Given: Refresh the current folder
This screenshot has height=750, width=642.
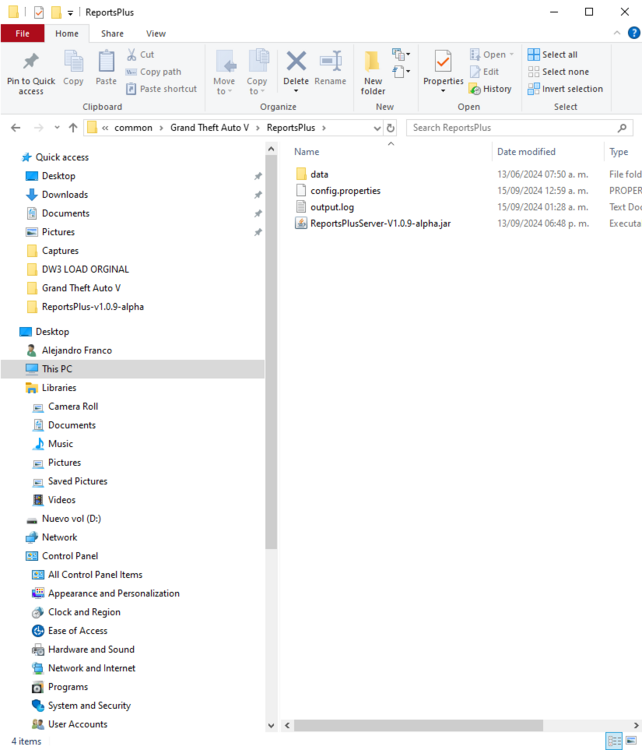Looking at the screenshot, I should tap(390, 128).
